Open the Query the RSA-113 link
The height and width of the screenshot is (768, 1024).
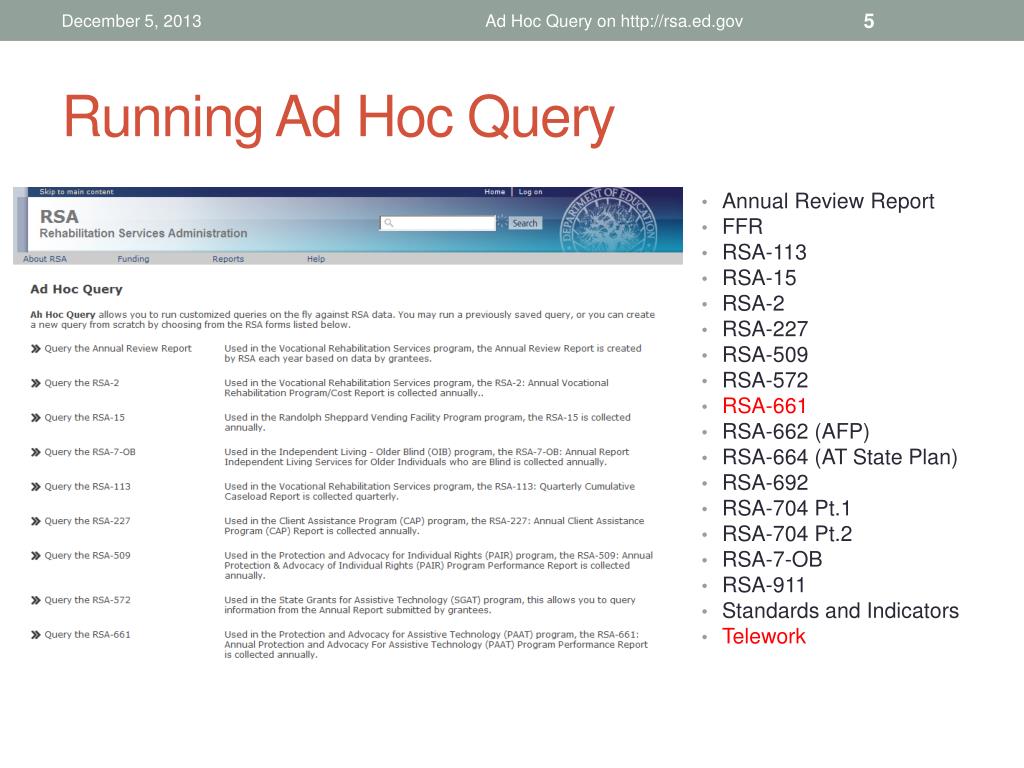tap(88, 487)
